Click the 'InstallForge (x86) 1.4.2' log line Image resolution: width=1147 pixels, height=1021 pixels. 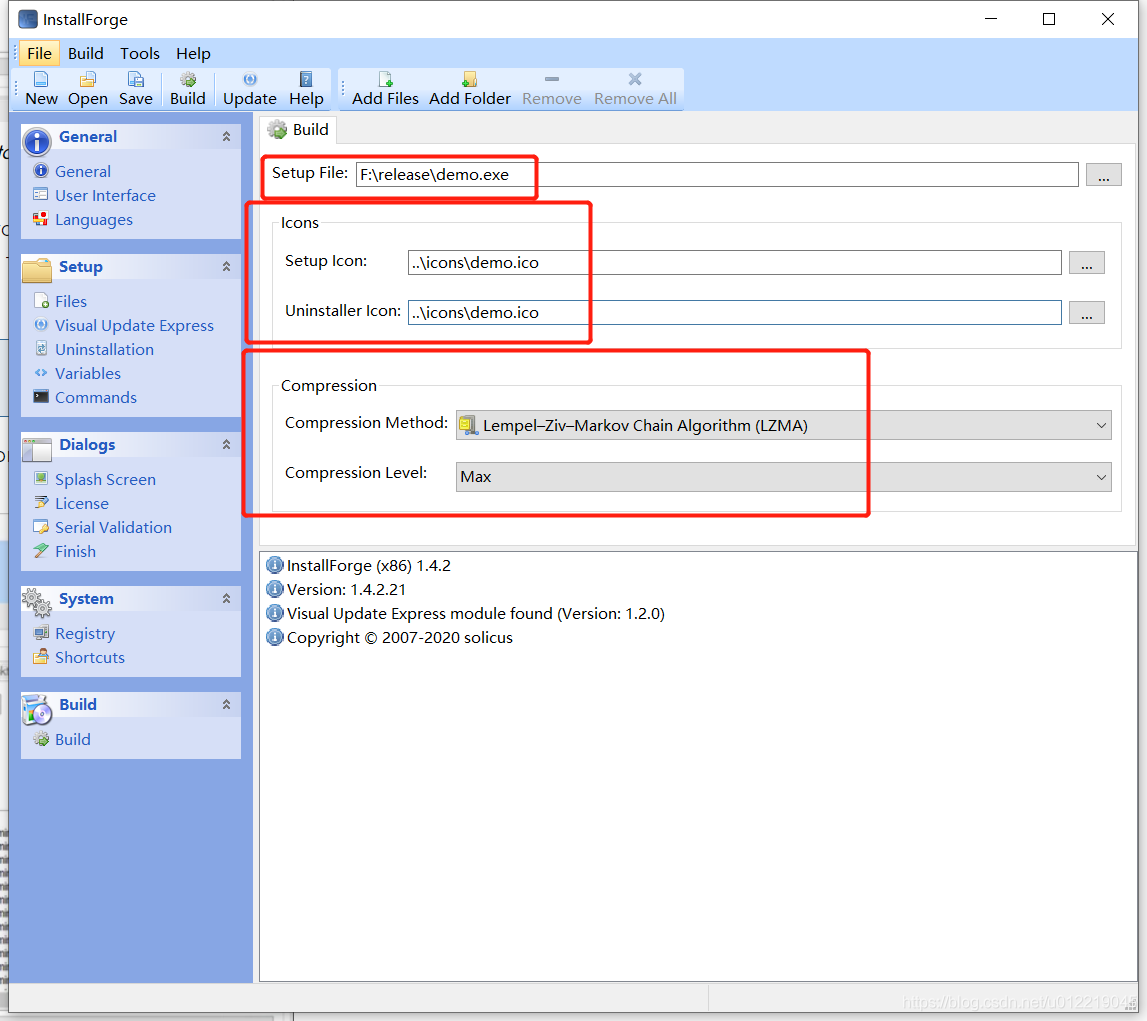tap(369, 565)
